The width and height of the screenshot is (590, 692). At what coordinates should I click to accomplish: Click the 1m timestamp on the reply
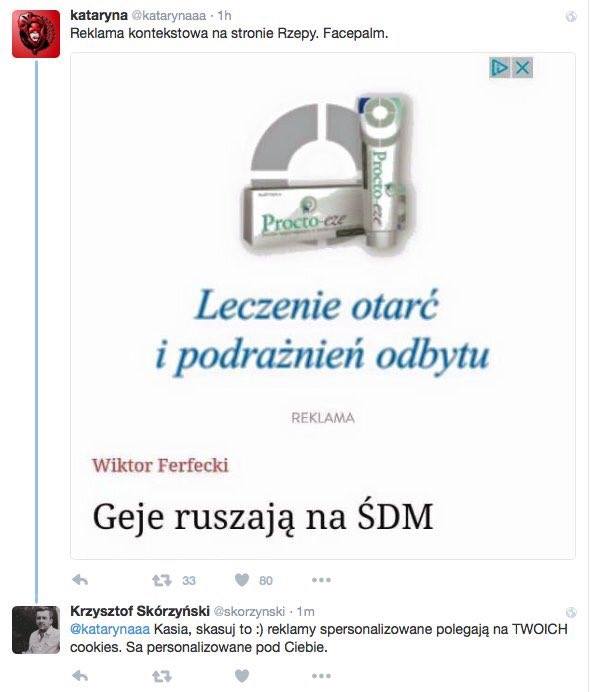305,611
